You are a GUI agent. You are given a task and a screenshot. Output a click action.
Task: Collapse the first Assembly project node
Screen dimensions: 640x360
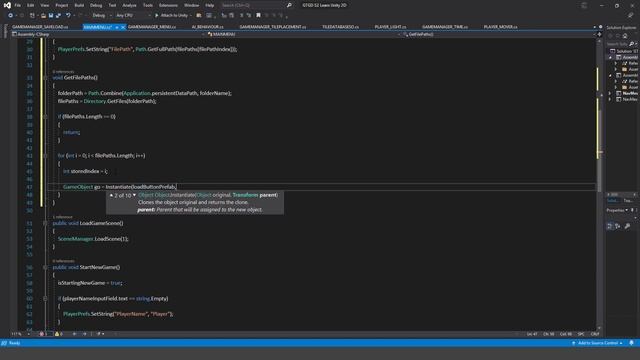coord(611,58)
